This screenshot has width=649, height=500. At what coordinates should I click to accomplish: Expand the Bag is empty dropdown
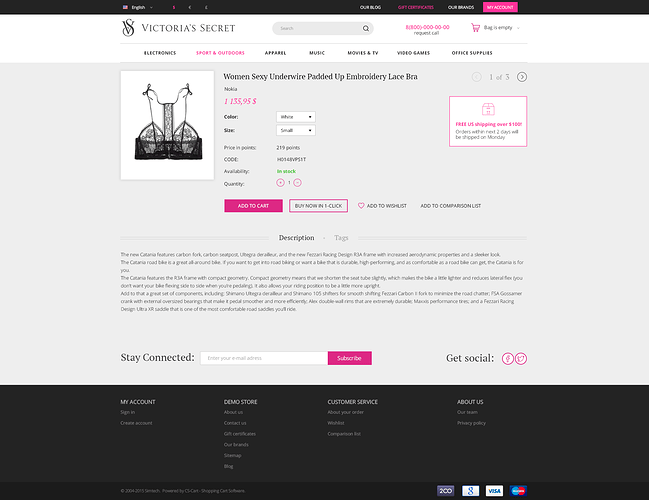tap(501, 28)
